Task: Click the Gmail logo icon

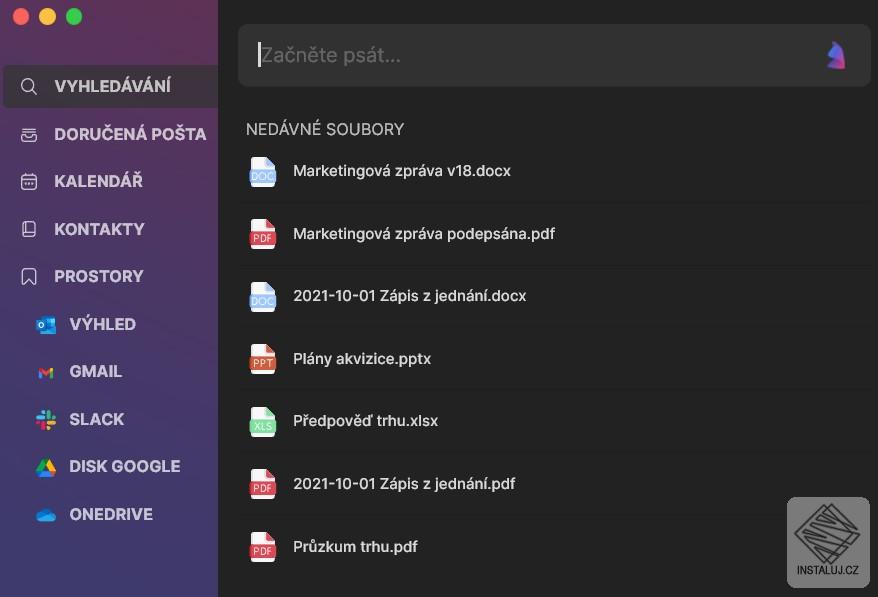Action: click(x=46, y=372)
